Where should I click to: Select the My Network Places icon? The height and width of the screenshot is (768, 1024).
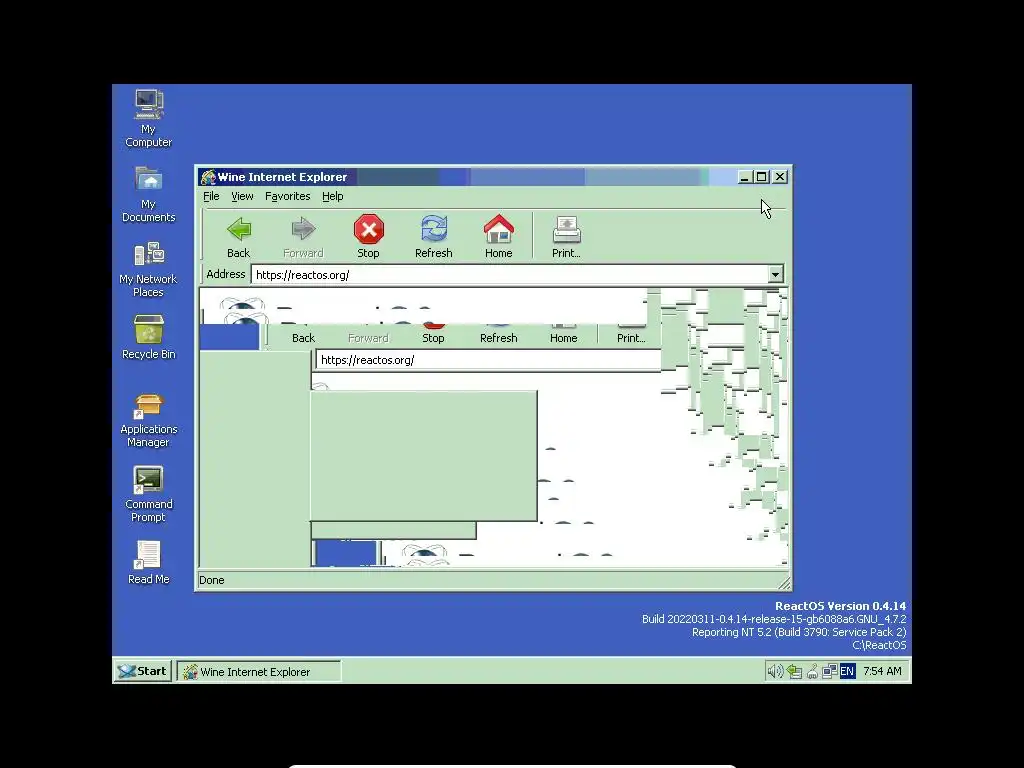[149, 253]
